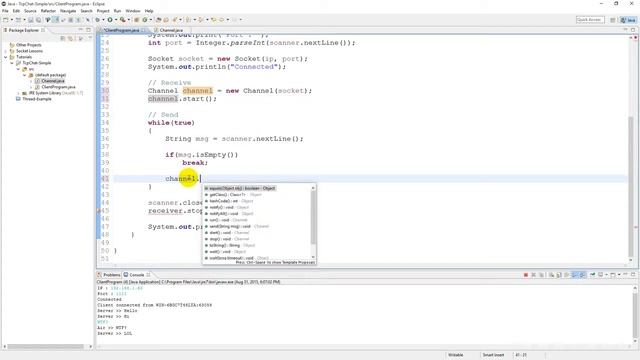Click the Remove Launch icon in the Console
This screenshot has width=640, height=360.
pyautogui.click(x=533, y=275)
